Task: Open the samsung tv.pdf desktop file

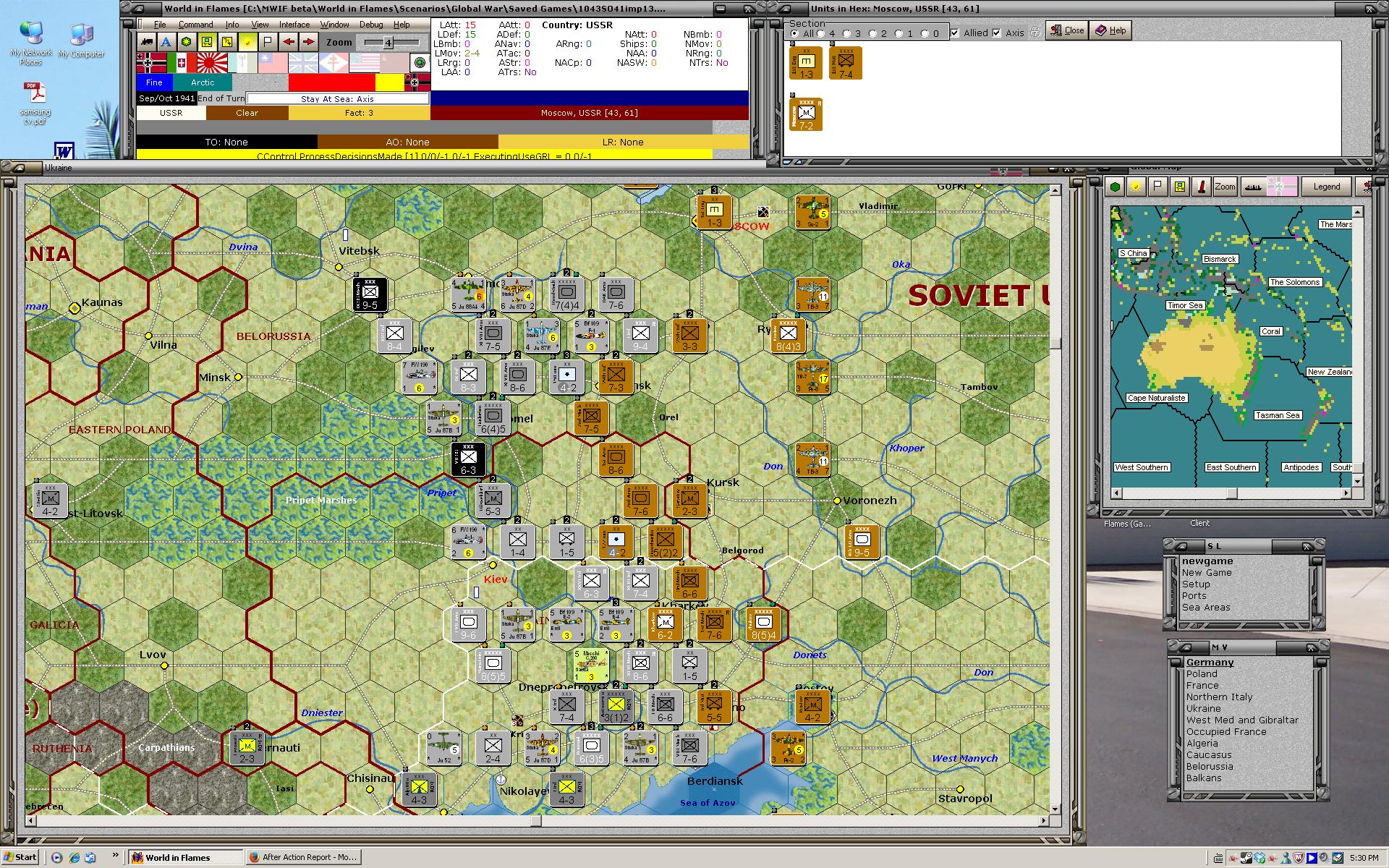Action: point(35,103)
